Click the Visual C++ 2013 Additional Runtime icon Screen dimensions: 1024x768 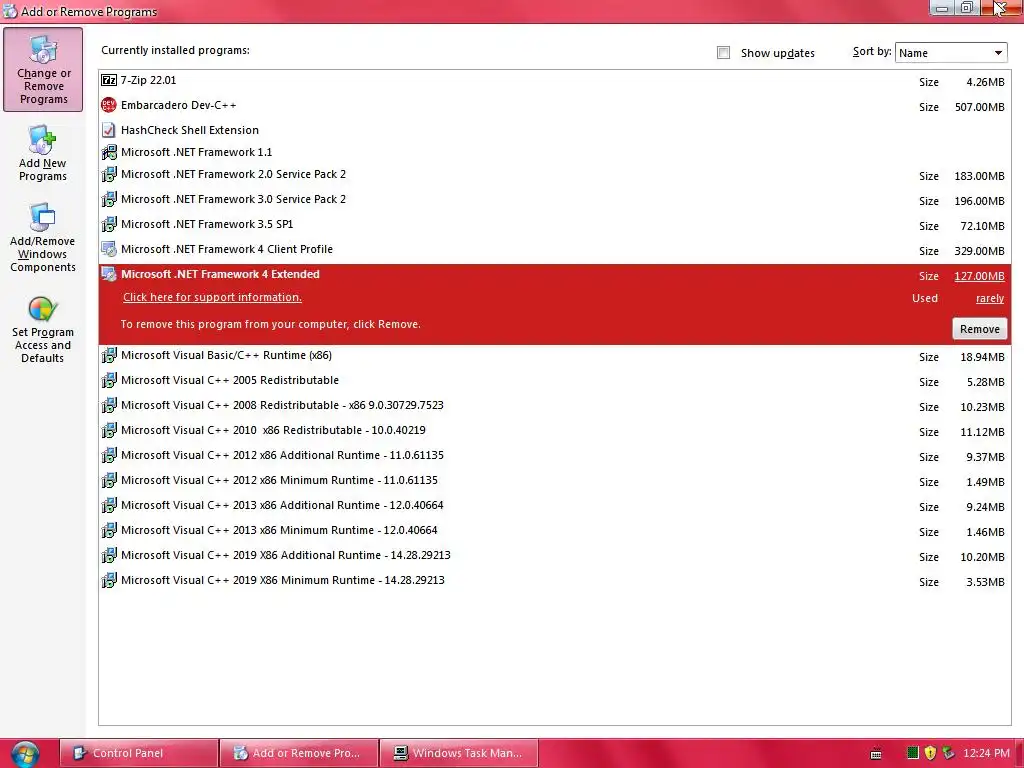[x=109, y=505]
